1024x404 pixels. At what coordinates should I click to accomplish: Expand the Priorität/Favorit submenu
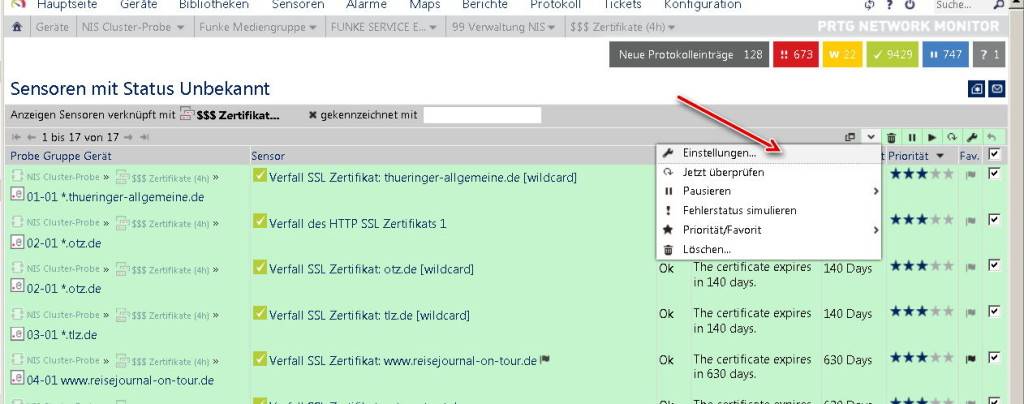click(875, 230)
